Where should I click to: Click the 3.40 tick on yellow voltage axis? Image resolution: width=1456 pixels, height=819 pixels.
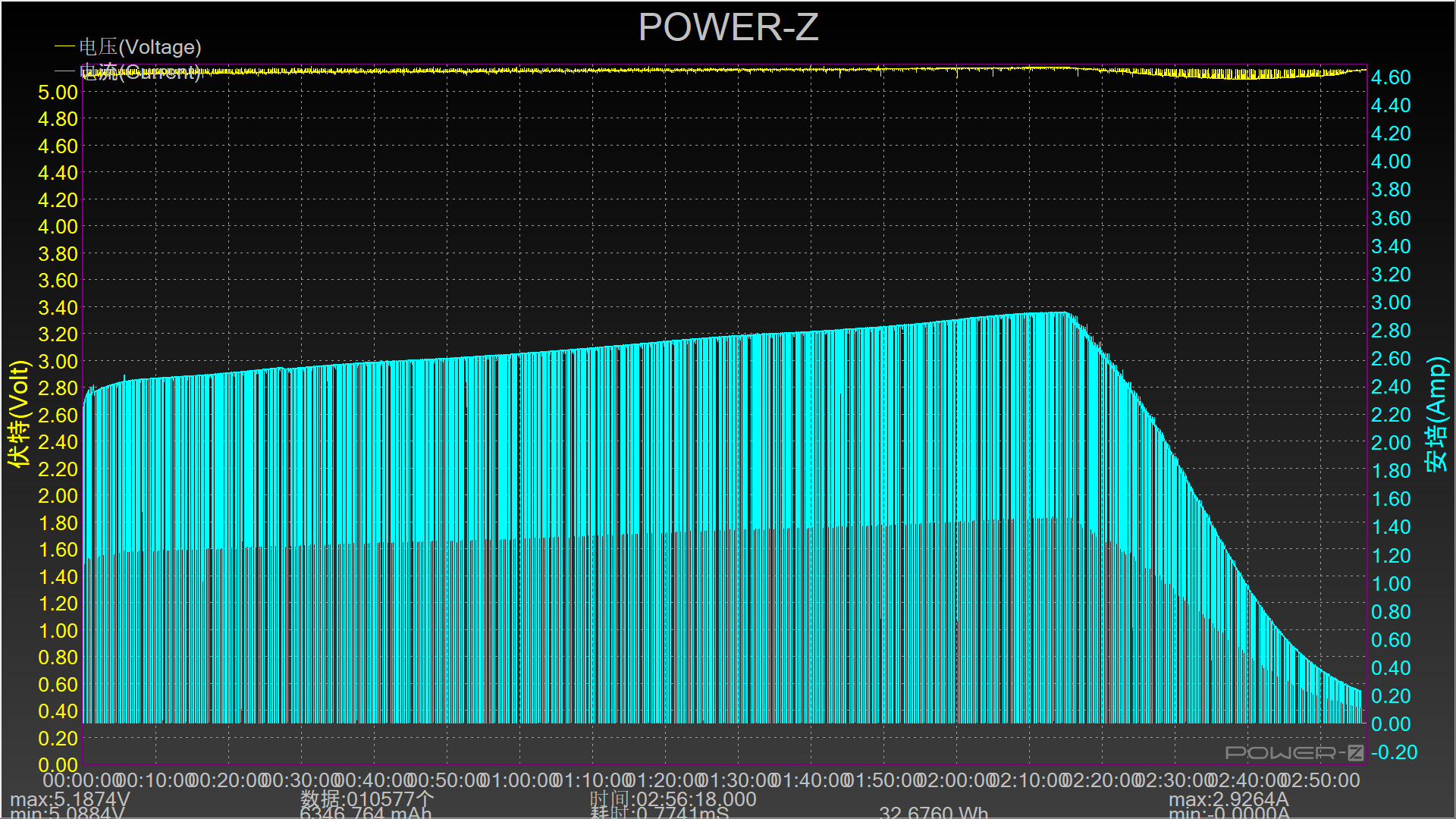pos(58,308)
